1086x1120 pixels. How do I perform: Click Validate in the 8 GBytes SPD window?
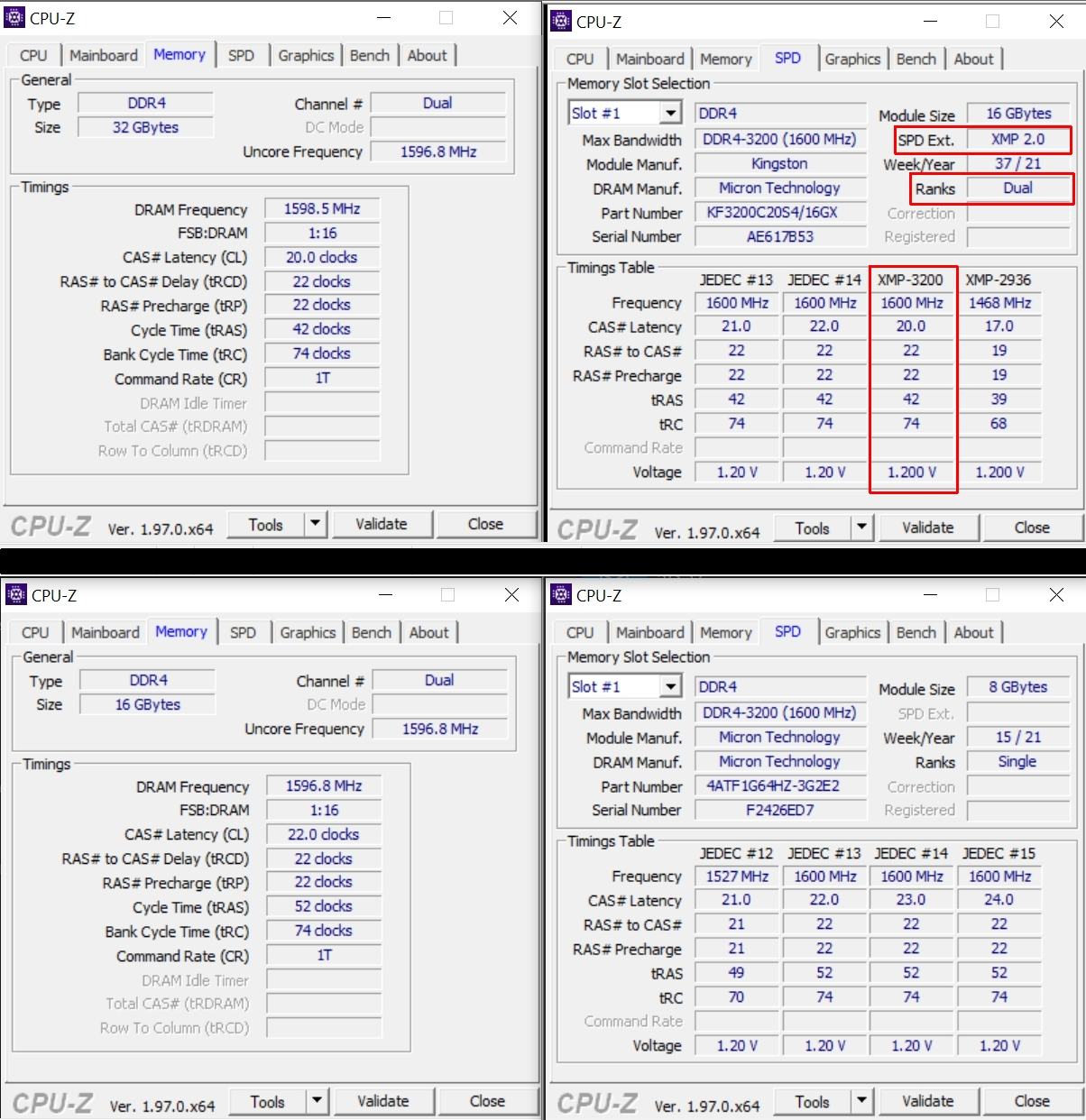pyautogui.click(x=928, y=1101)
